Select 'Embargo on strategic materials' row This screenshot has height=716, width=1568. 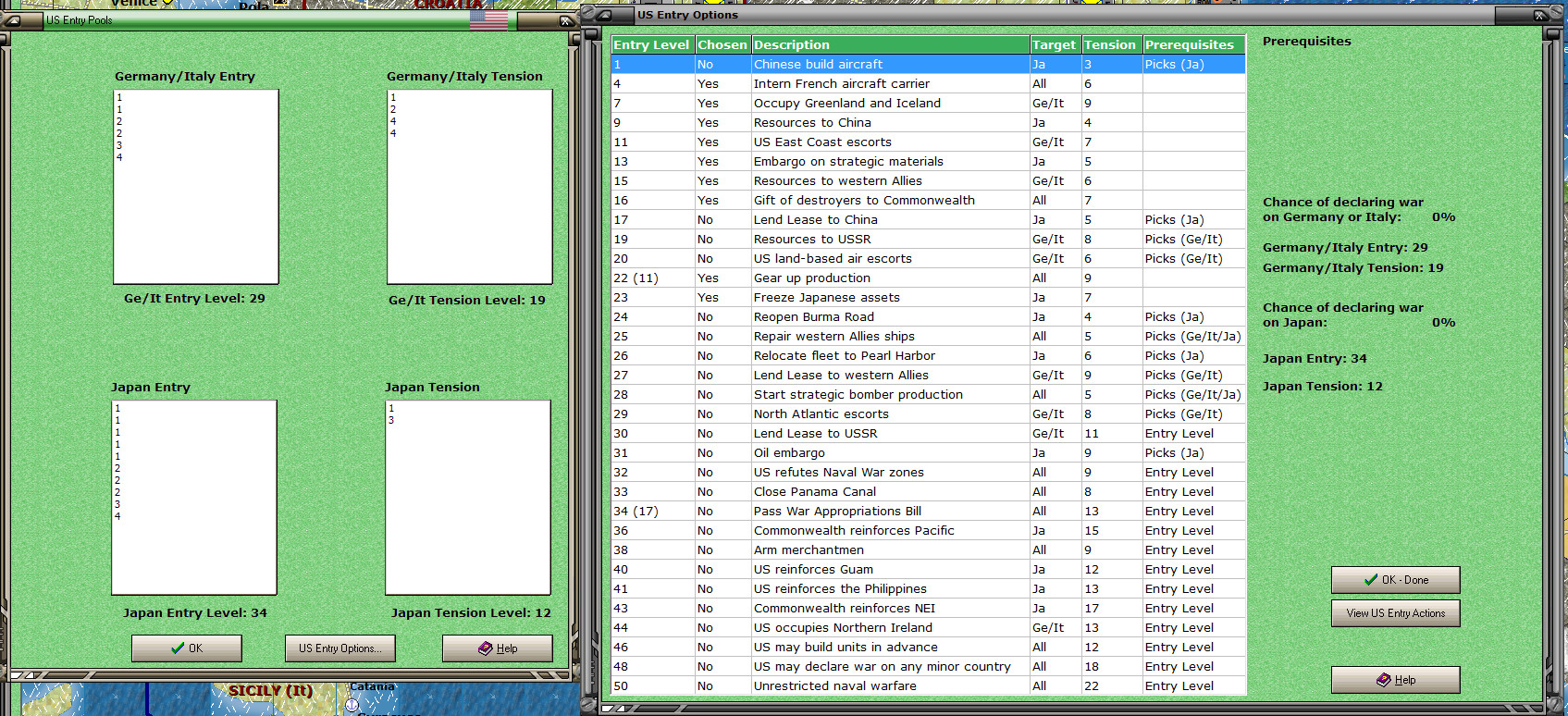(x=929, y=162)
